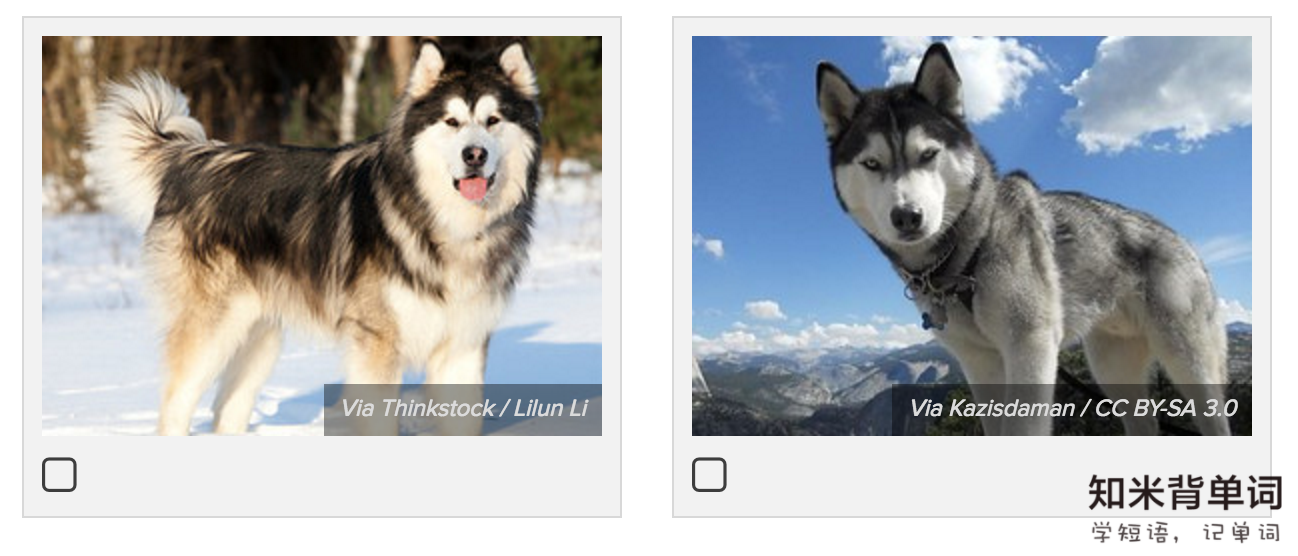
Task: Tick the checkbox under the malamute photo
Action: click(x=59, y=475)
